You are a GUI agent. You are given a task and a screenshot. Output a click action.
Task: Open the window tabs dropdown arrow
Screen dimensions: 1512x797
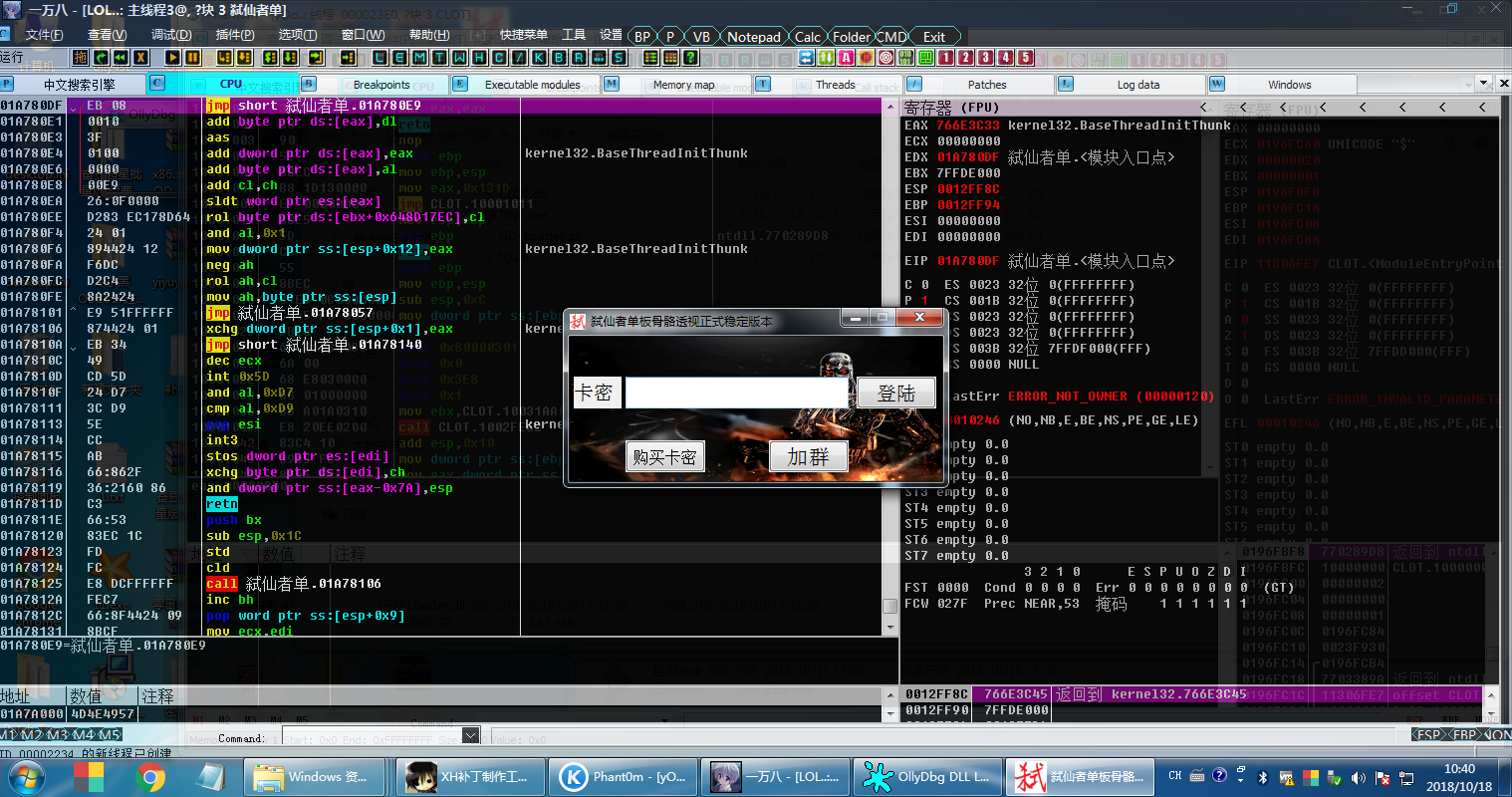[1483, 84]
